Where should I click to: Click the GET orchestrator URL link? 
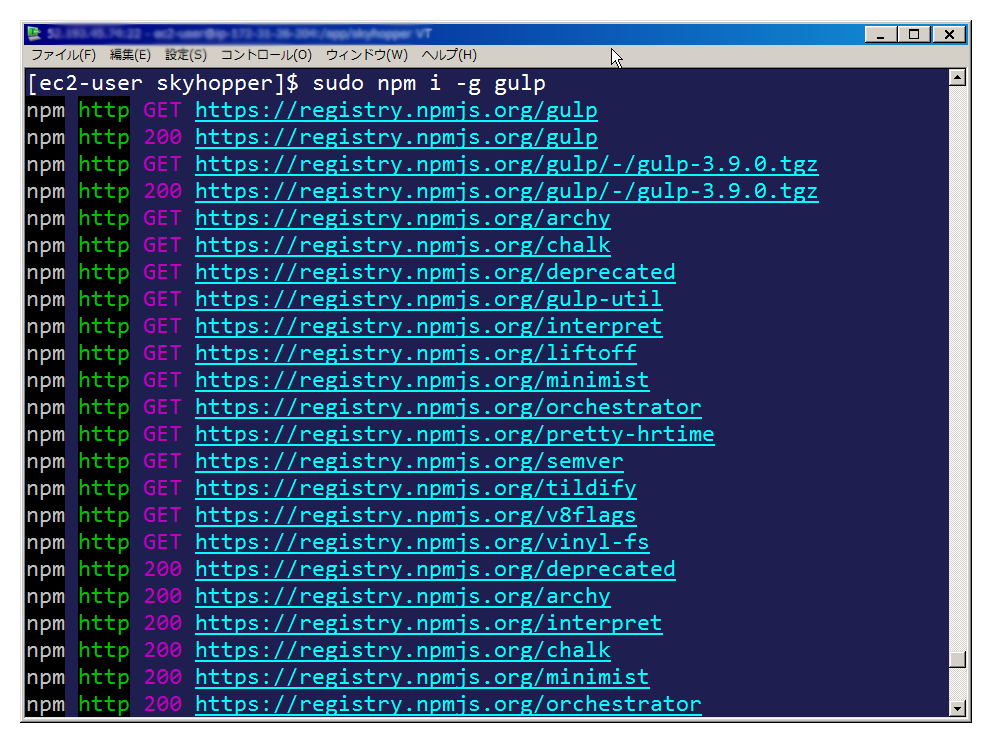pos(448,407)
